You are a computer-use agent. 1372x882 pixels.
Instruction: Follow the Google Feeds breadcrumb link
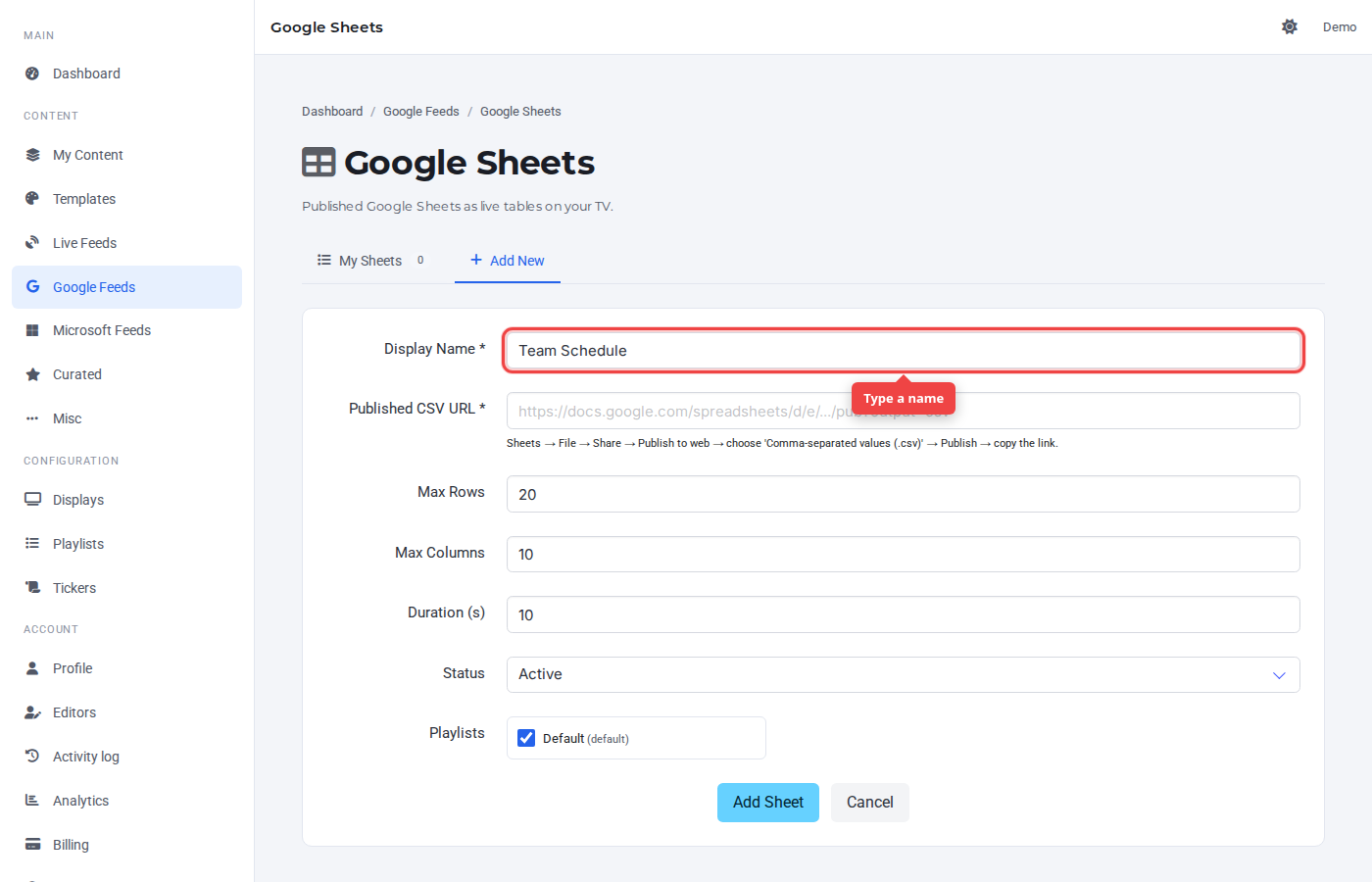click(421, 112)
